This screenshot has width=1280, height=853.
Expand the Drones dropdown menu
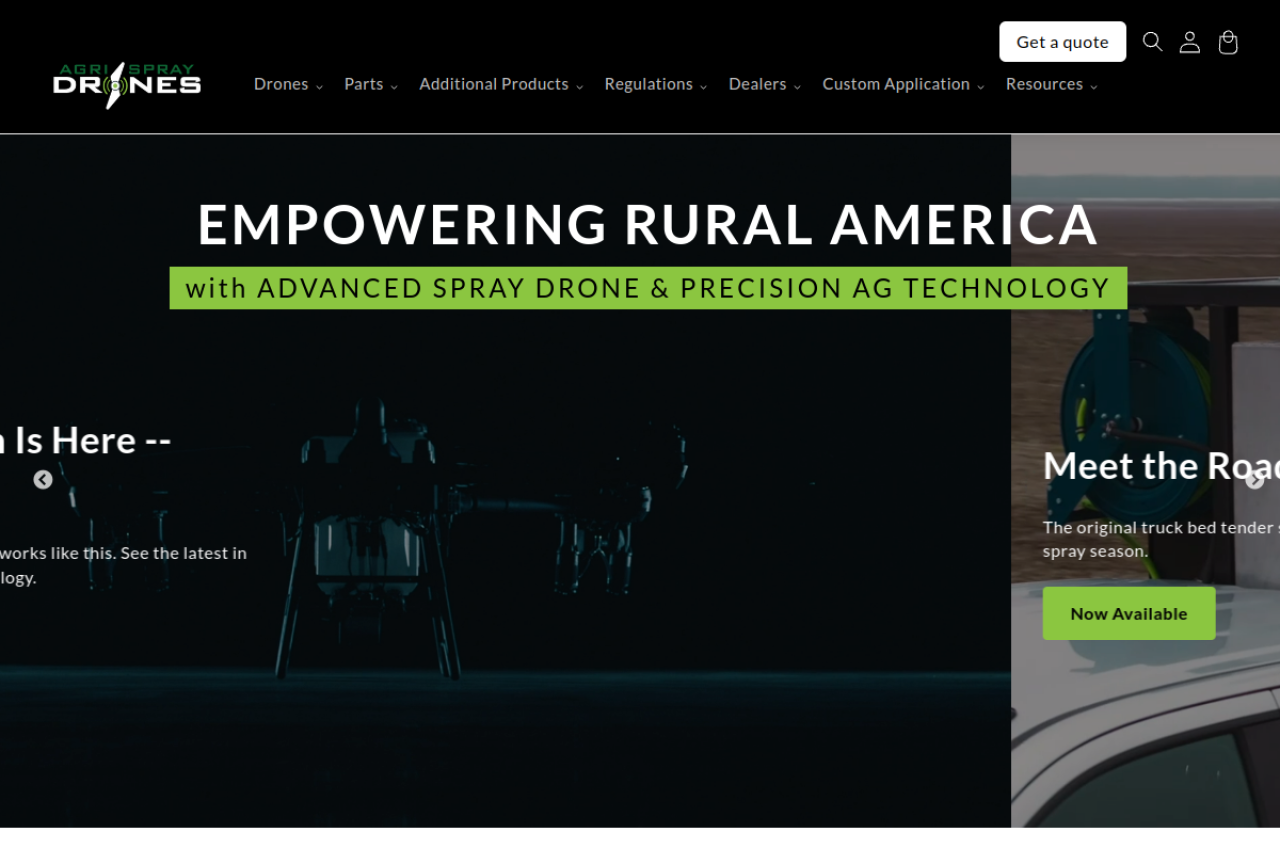pyautogui.click(x=288, y=85)
